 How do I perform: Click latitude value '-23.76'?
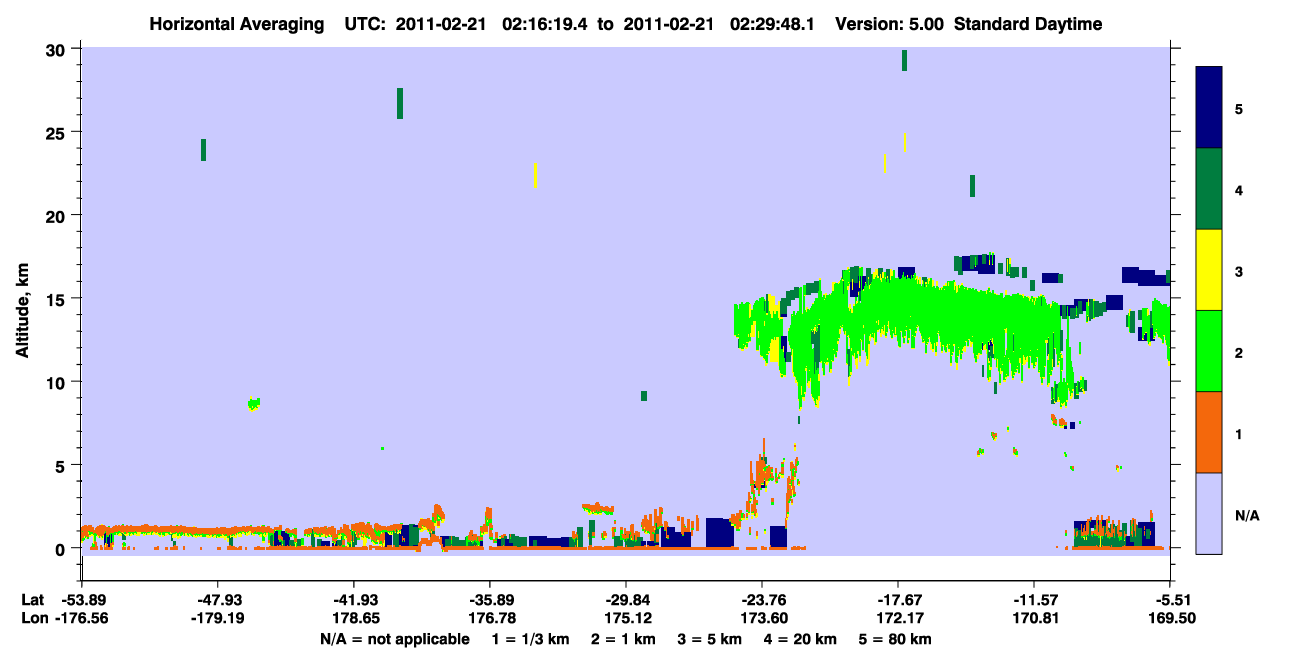762,600
